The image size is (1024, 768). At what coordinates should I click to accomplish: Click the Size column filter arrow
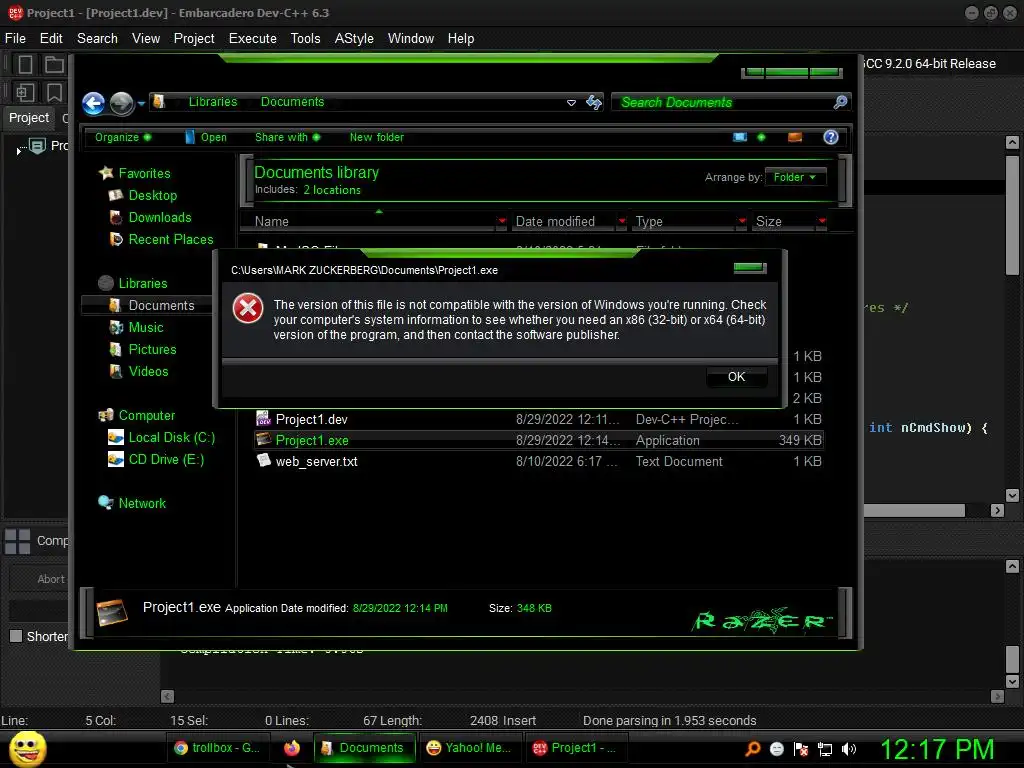coord(822,221)
